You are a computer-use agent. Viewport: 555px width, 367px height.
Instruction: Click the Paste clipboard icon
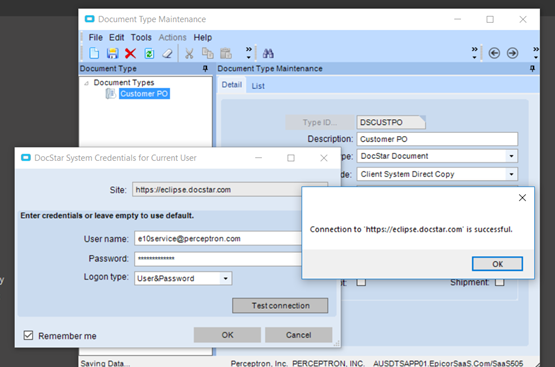point(226,53)
